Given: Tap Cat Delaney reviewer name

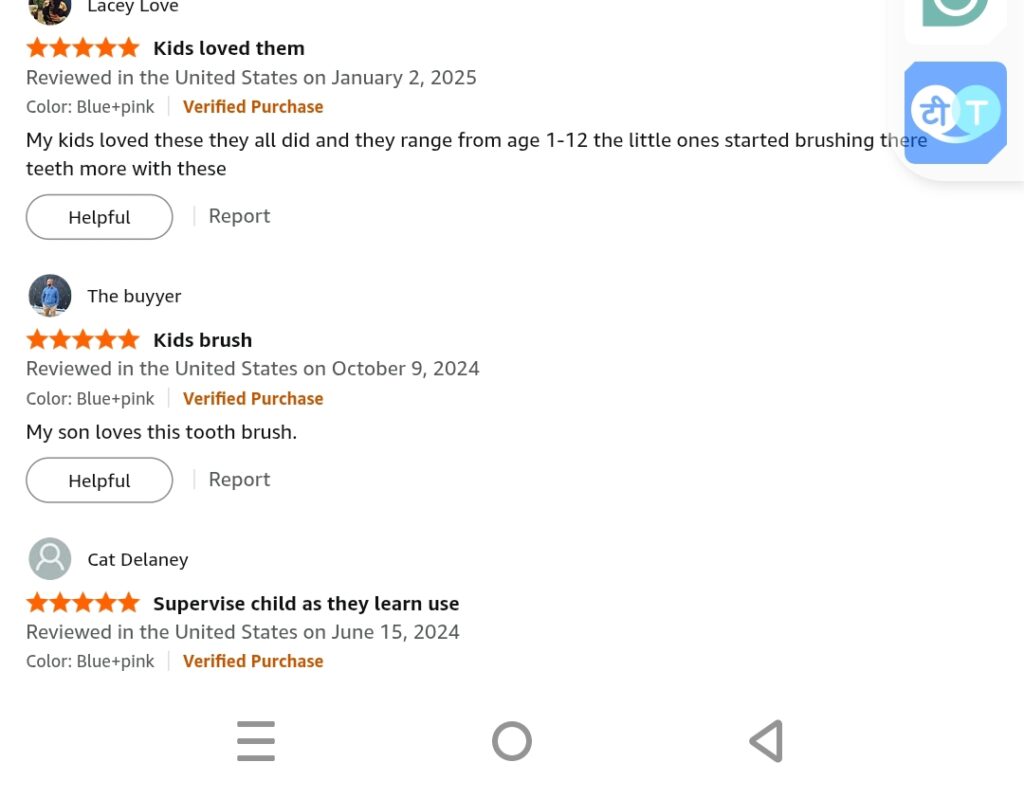Looking at the screenshot, I should (138, 560).
